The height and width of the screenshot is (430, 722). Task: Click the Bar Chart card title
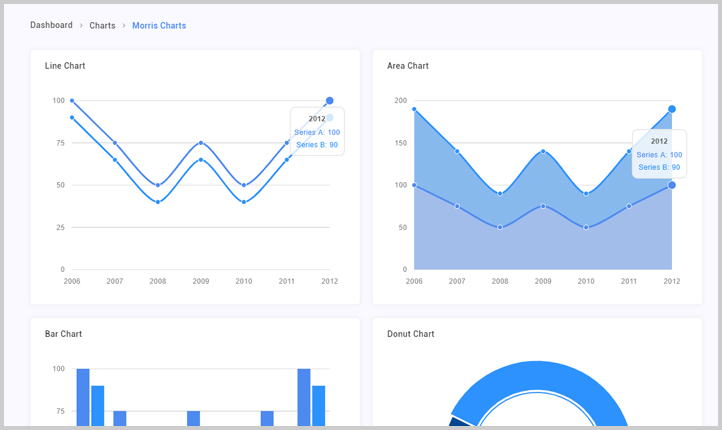point(64,334)
